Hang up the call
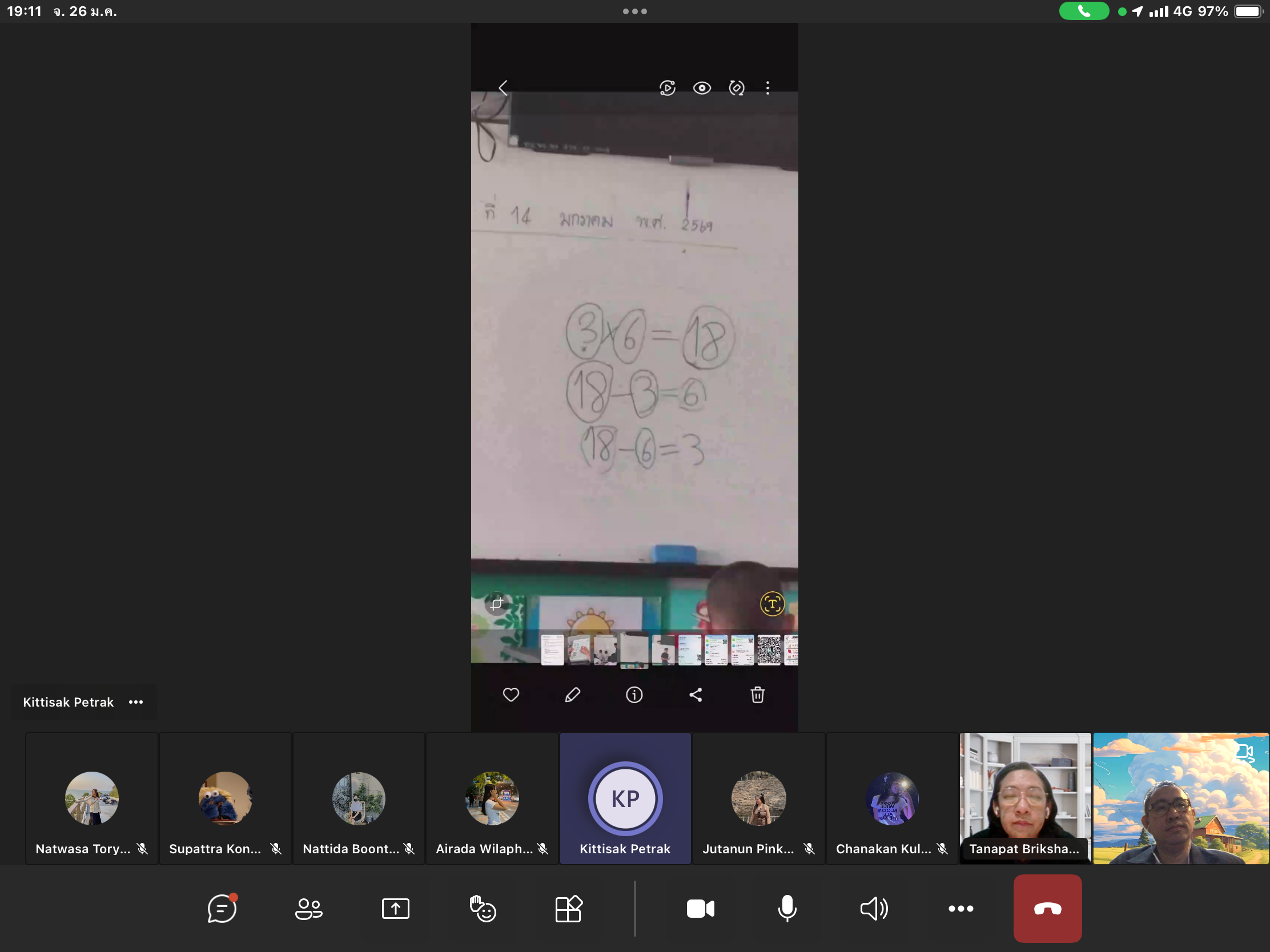 1047,909
